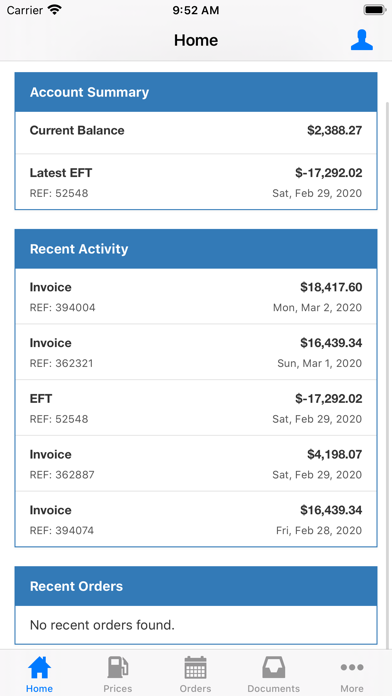
Task: Open the Orders calendar icon
Action: (195, 667)
